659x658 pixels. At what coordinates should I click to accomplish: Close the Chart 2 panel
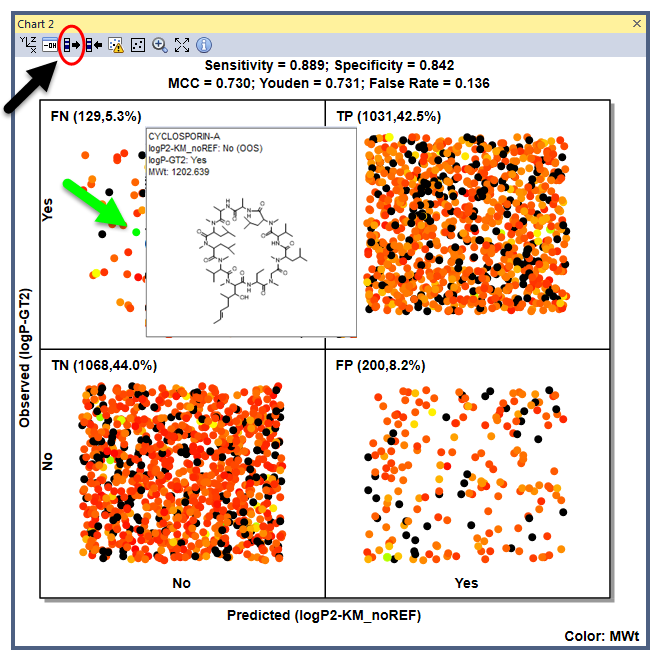(x=637, y=24)
